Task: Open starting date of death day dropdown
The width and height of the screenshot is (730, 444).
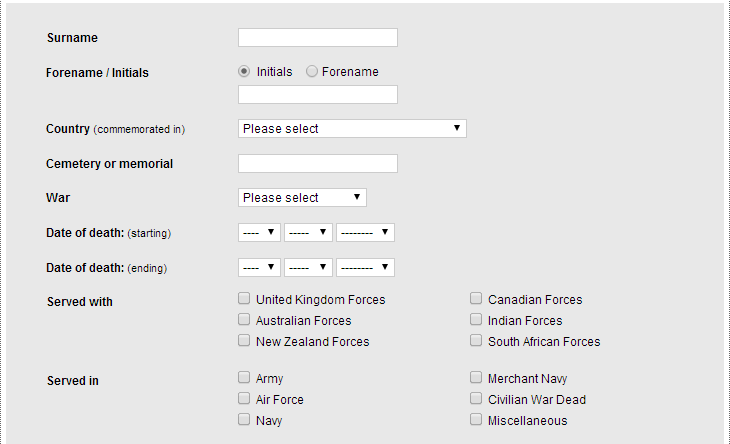Action: [x=259, y=232]
